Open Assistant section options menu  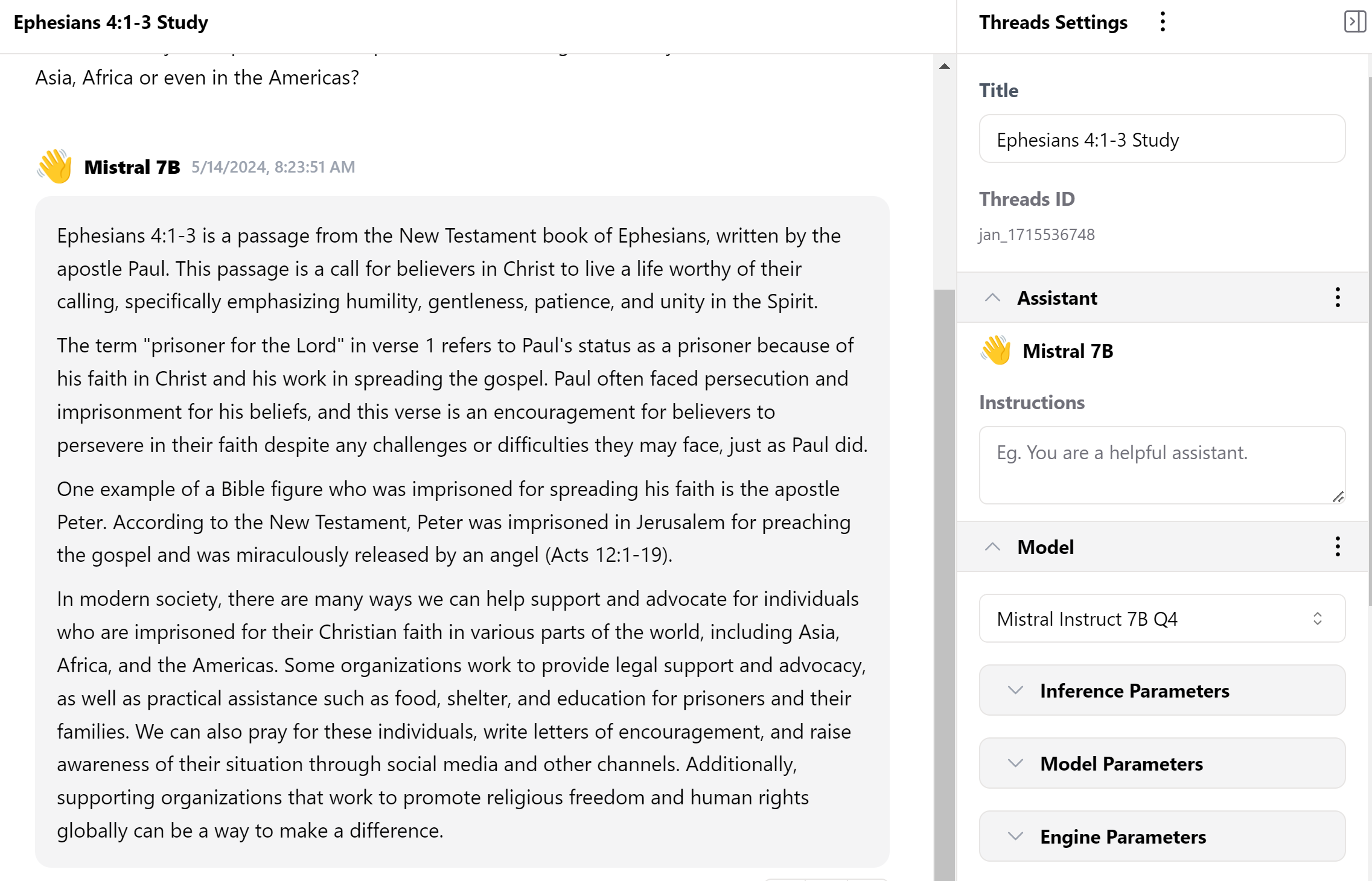(1338, 297)
